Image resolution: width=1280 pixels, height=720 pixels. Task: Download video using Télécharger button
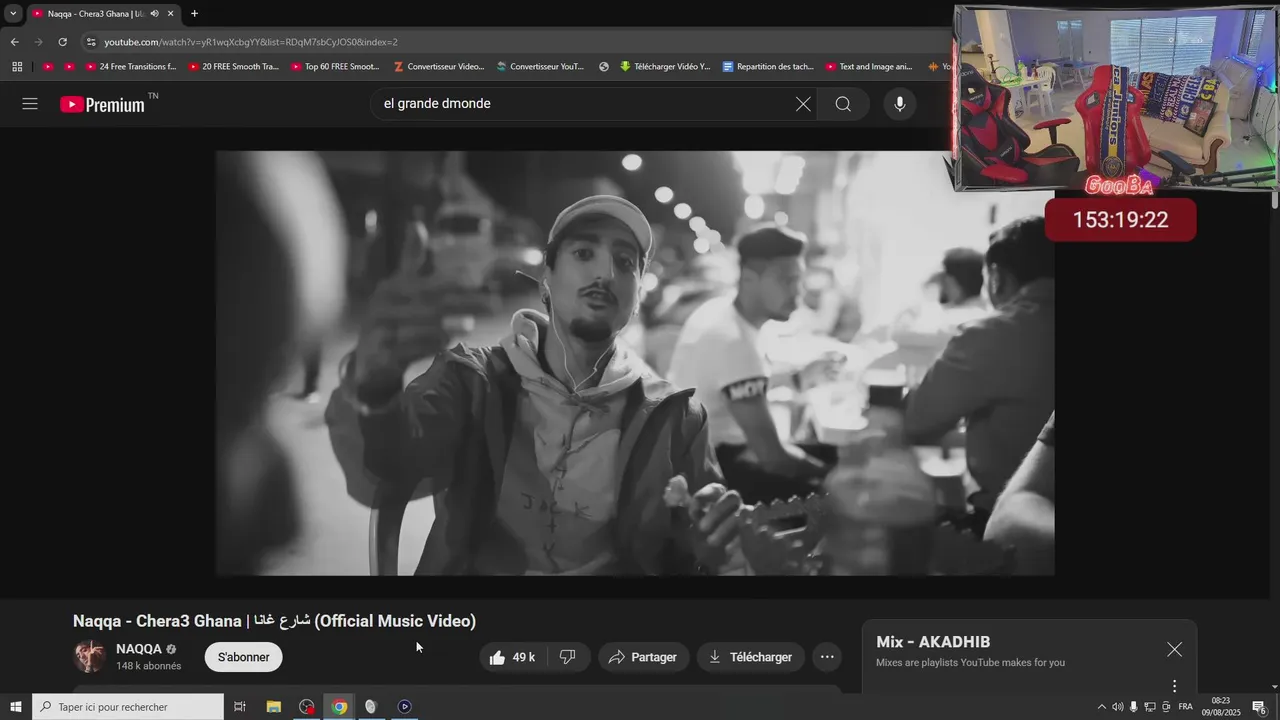(x=750, y=657)
